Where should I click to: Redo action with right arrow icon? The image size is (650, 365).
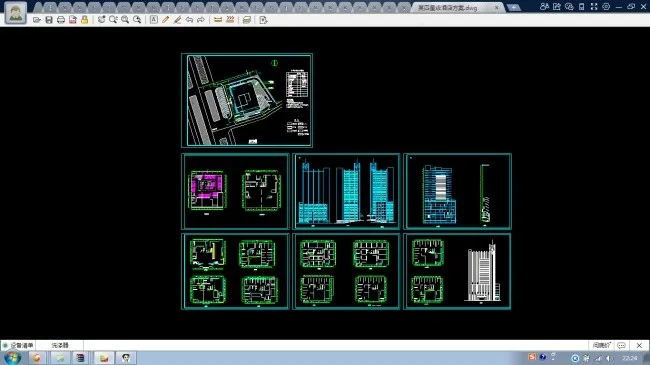[x=201, y=20]
